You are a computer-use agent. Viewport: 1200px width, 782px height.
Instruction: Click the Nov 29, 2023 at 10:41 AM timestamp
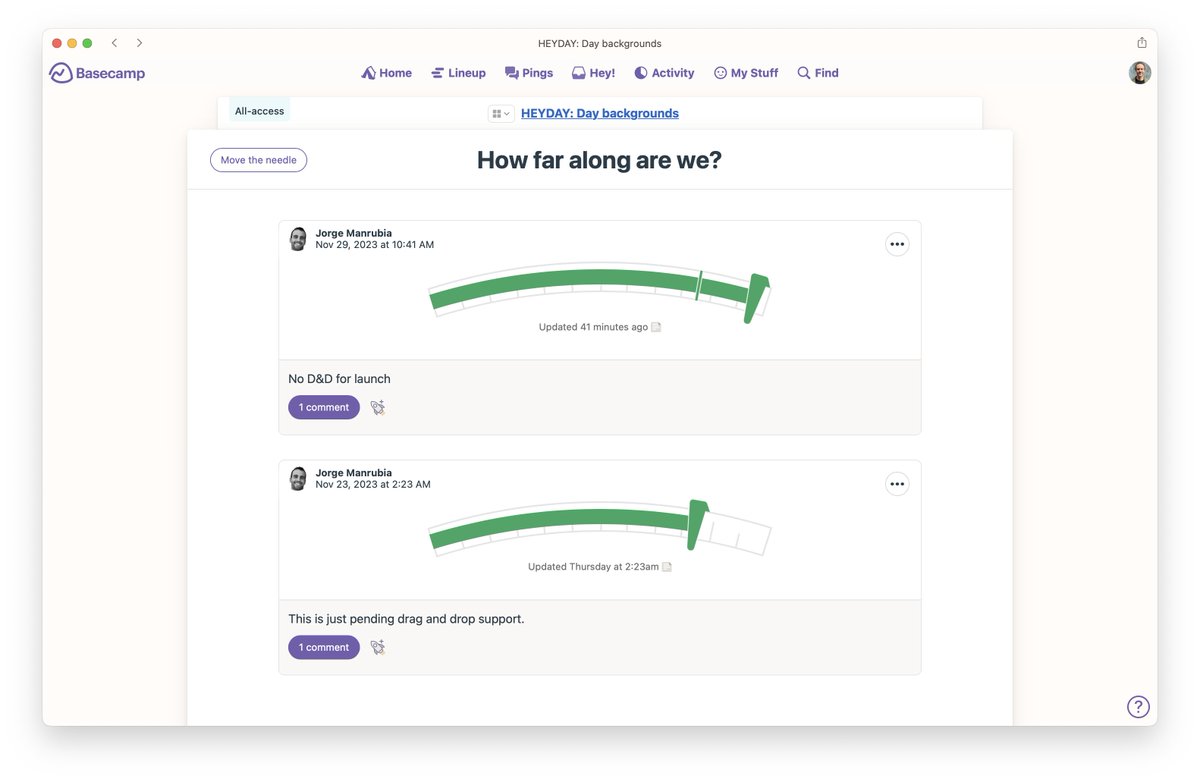click(x=375, y=245)
